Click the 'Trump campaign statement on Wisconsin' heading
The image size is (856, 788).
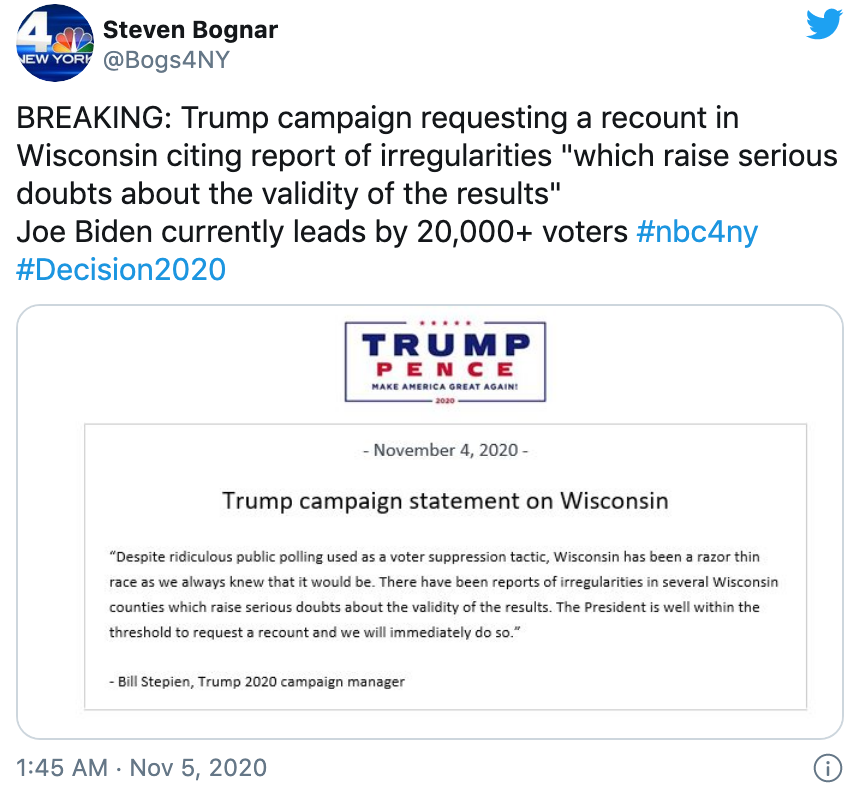[x=445, y=500]
